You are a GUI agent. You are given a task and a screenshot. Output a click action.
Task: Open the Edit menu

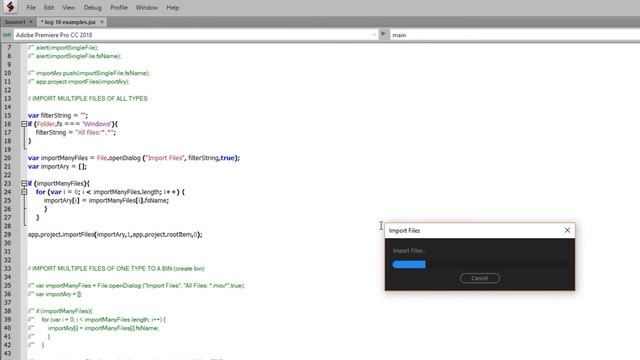click(49, 7)
